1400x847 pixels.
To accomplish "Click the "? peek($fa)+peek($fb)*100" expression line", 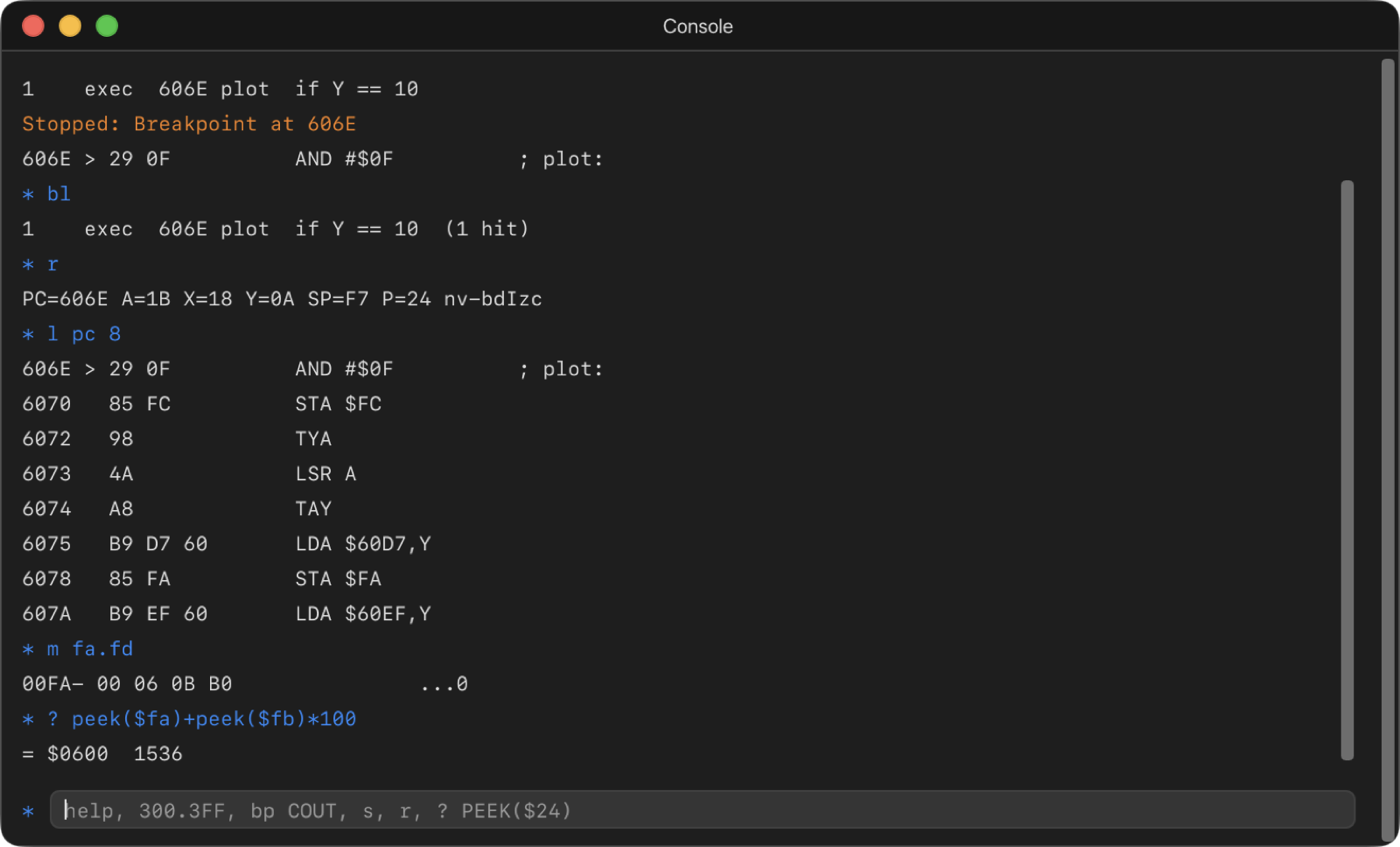I will click(x=189, y=719).
